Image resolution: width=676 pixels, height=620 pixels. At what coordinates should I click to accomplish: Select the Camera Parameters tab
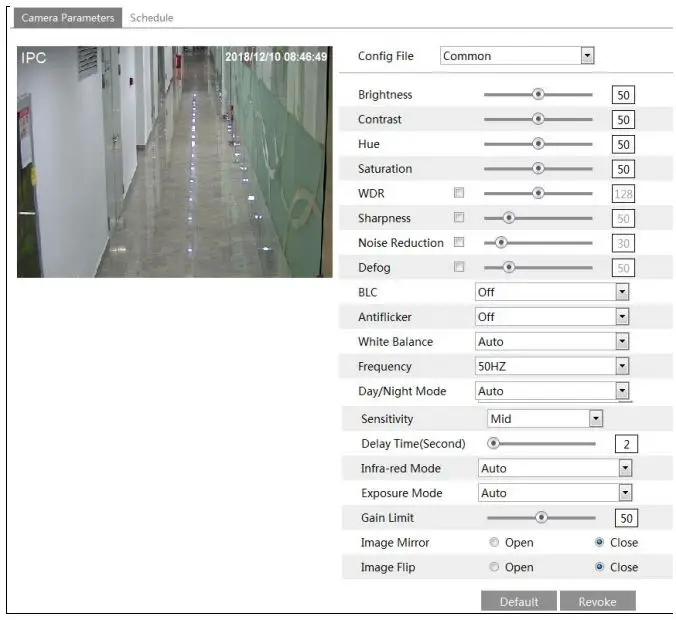coord(68,18)
